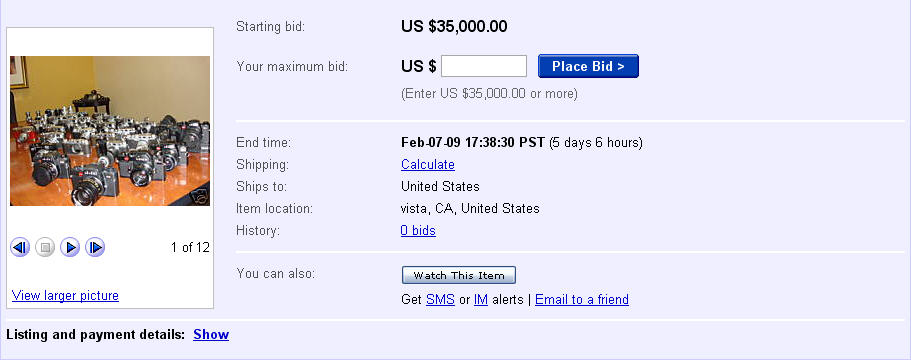Open the View larger picture link

coord(65,295)
